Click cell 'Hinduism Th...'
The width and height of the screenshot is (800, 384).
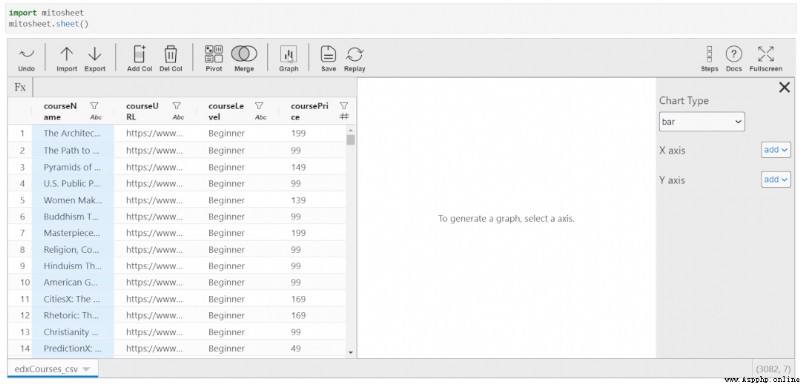pos(73,266)
